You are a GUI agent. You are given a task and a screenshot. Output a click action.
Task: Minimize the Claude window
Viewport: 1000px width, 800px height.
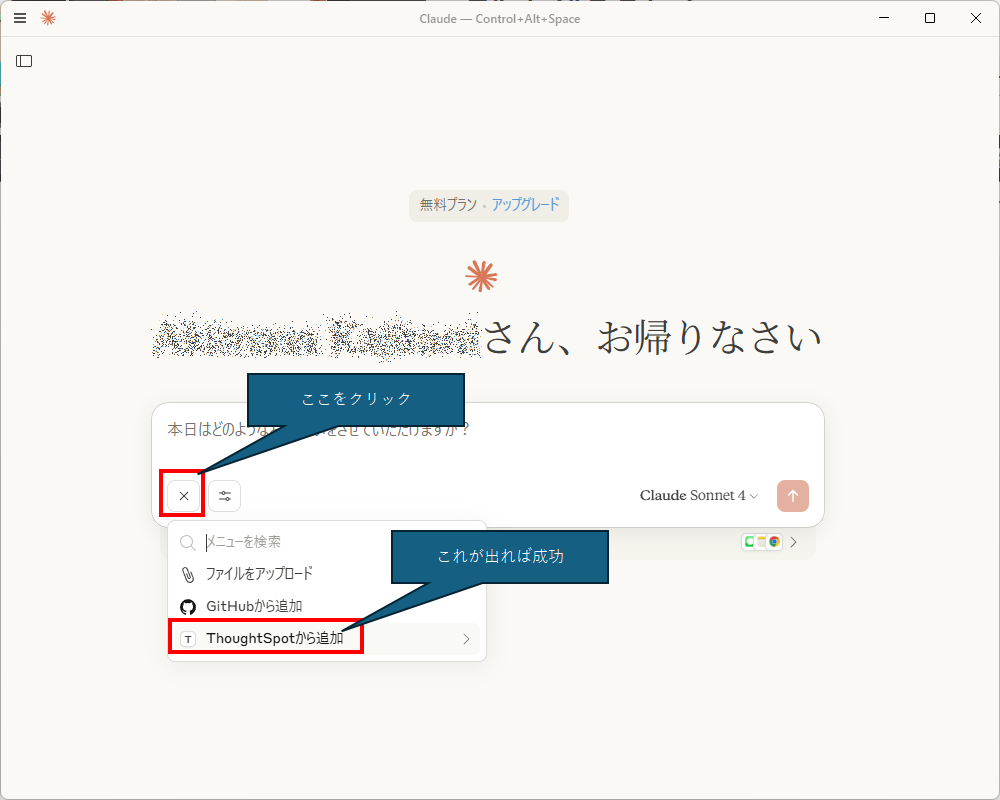[884, 18]
